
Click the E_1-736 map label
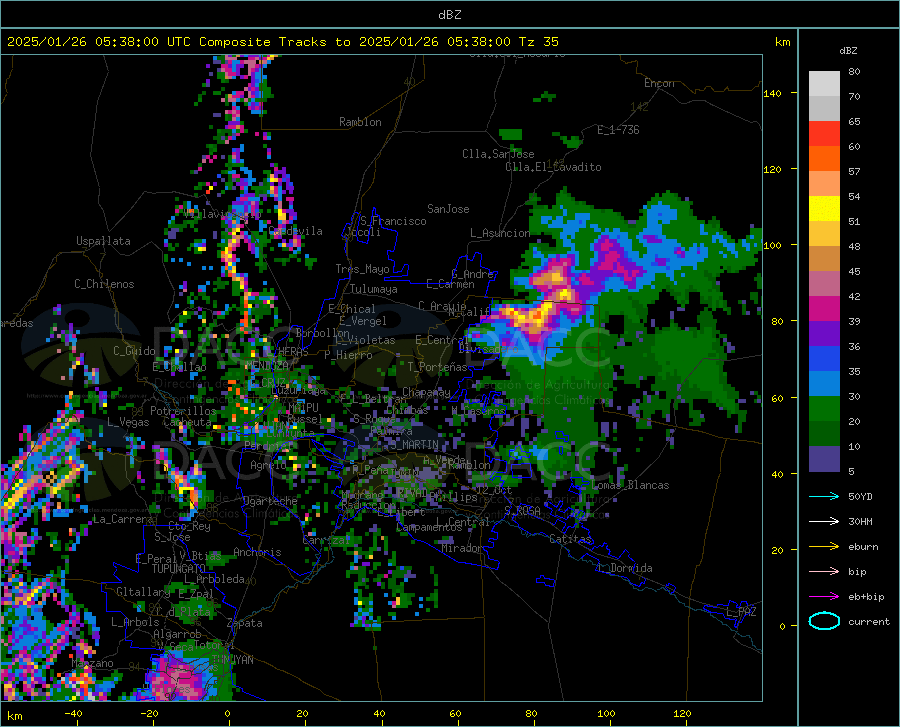[618, 130]
